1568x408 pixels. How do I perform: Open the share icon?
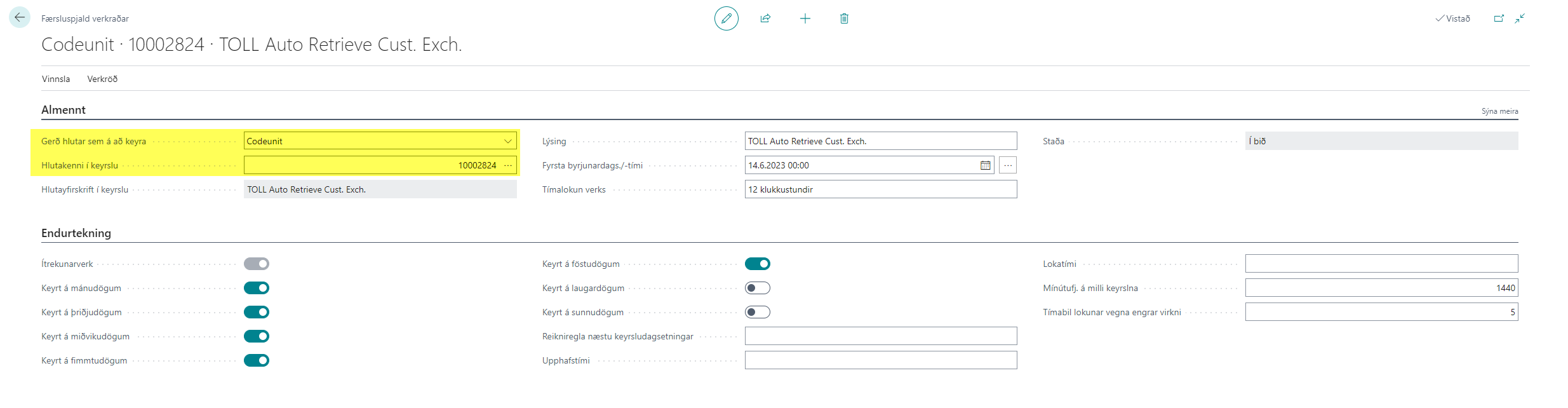765,18
